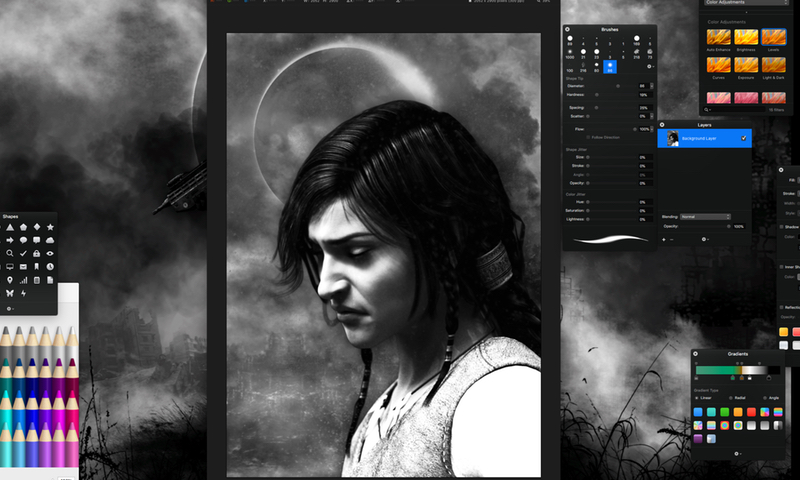
Task: Choose the lightning bolt shape
Action: click(23, 293)
